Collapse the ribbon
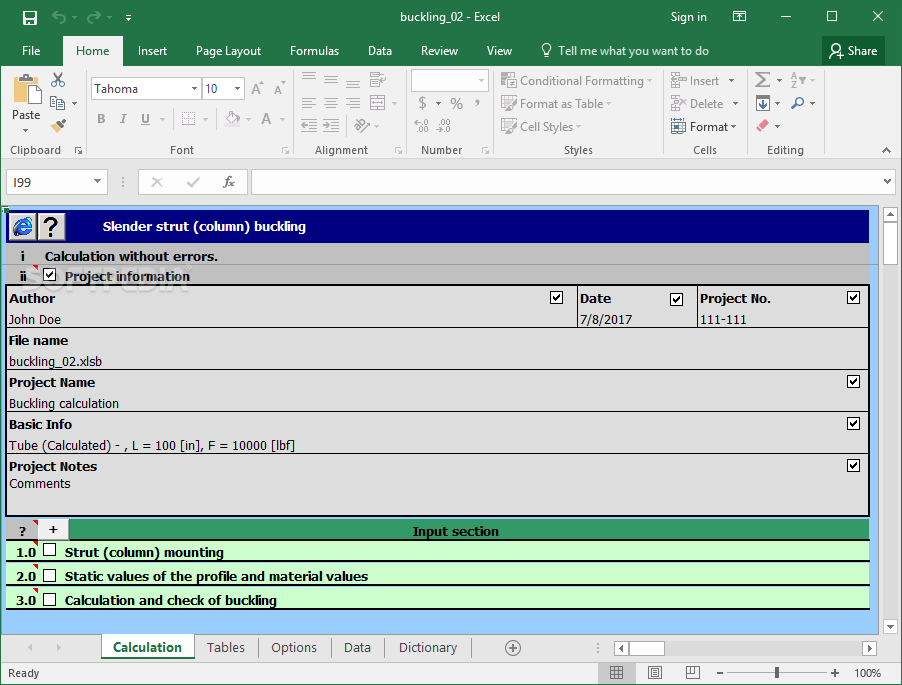Screen dimensions: 902x685 click(886, 150)
